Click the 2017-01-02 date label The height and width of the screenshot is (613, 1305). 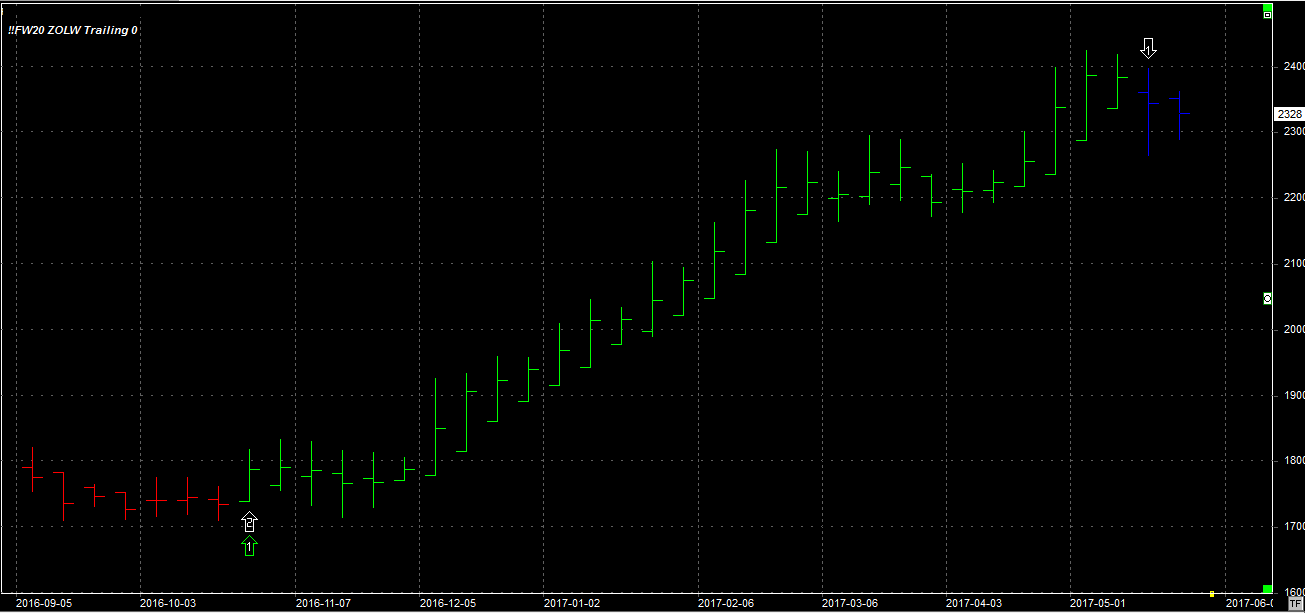(x=571, y=603)
